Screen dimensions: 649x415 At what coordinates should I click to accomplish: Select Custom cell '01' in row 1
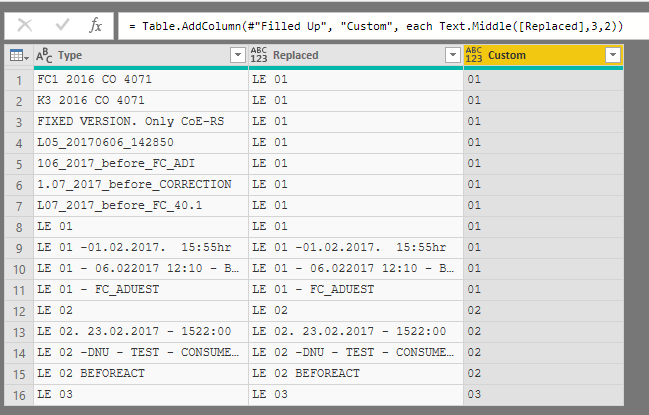[543, 79]
